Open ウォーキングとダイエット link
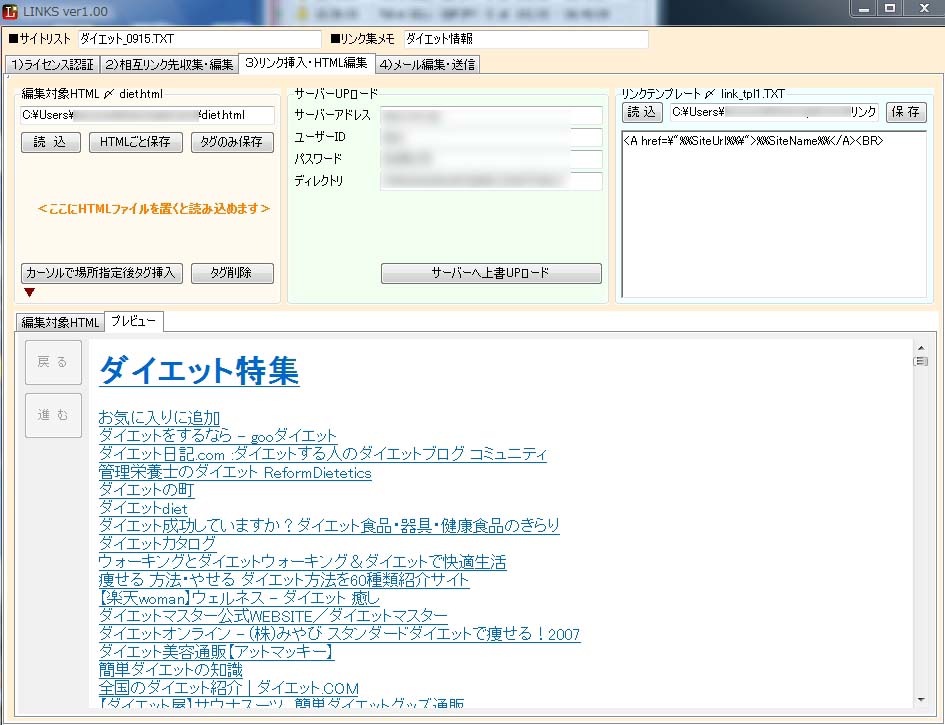The height and width of the screenshot is (725, 945). coord(303,562)
